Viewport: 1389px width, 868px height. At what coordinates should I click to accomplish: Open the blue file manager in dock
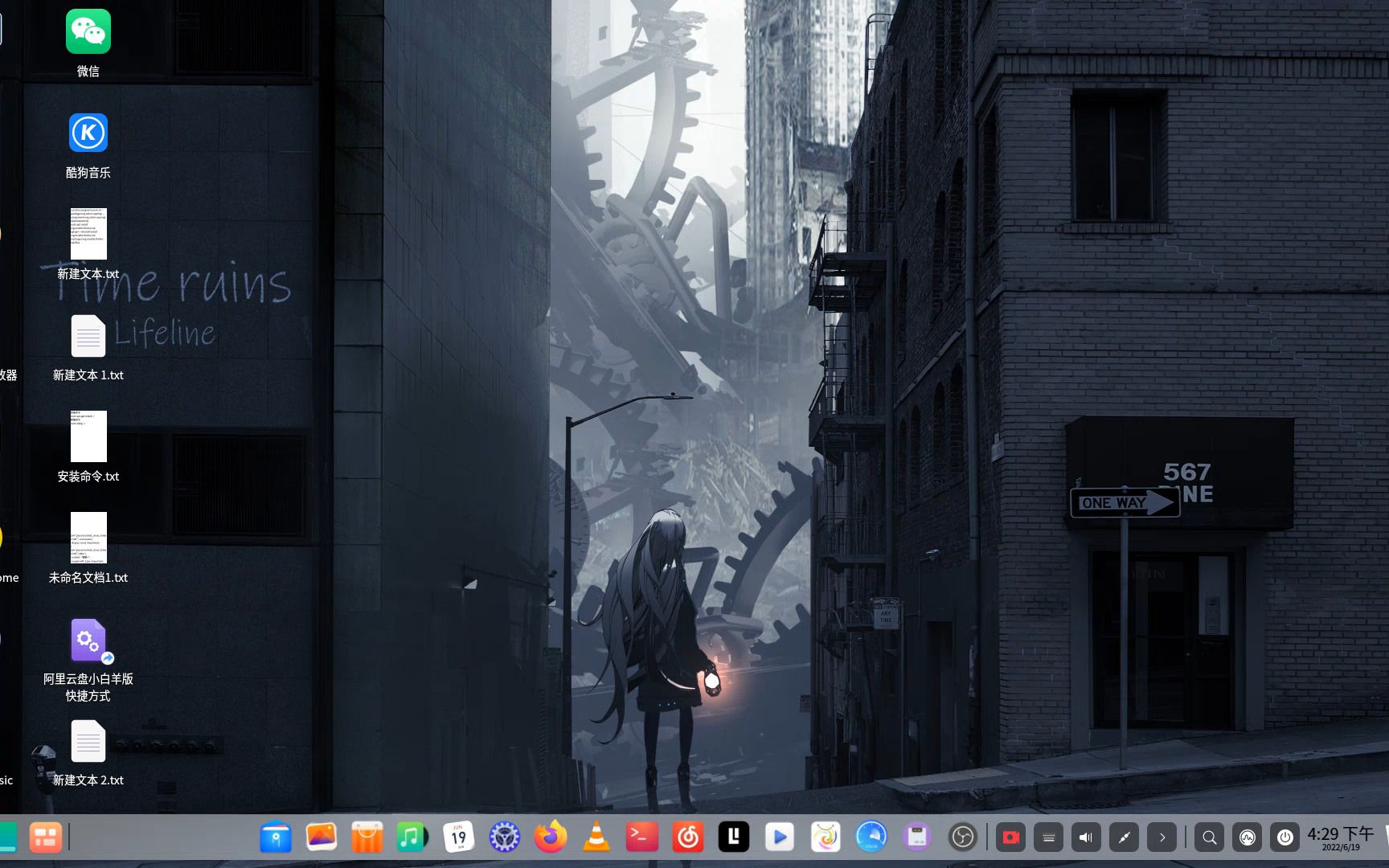(x=276, y=837)
